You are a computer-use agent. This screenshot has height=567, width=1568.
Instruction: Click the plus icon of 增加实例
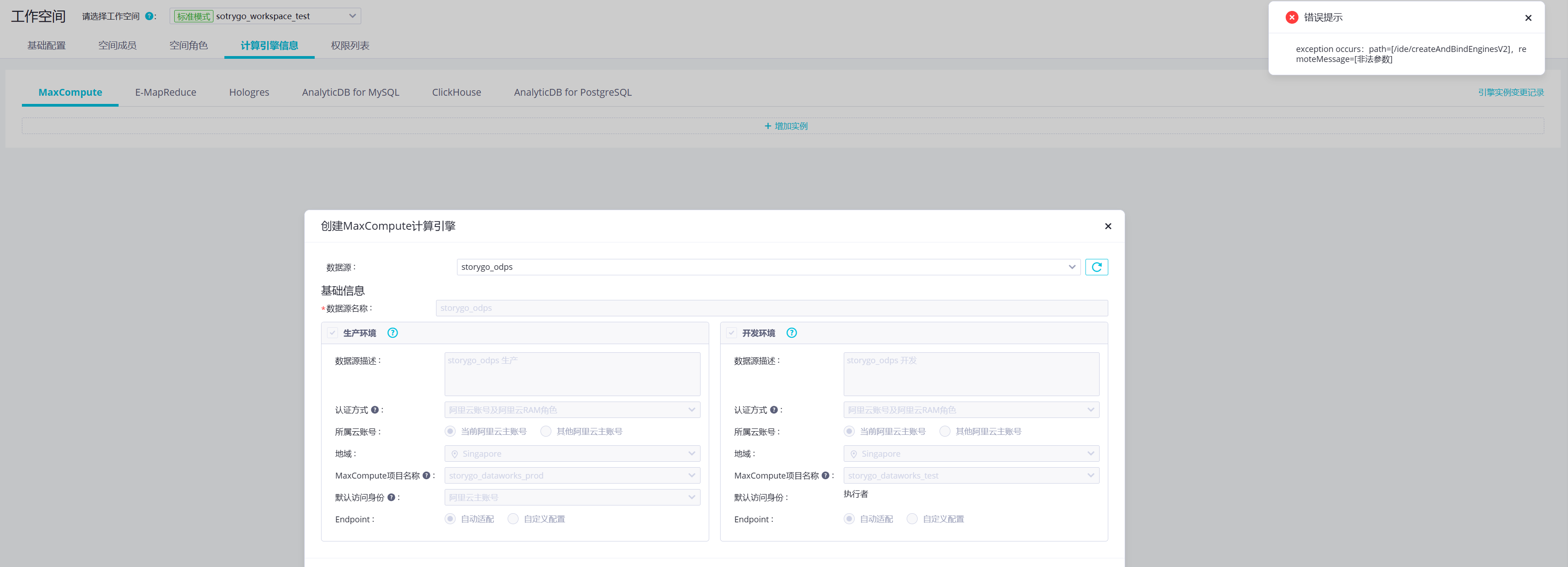point(768,126)
